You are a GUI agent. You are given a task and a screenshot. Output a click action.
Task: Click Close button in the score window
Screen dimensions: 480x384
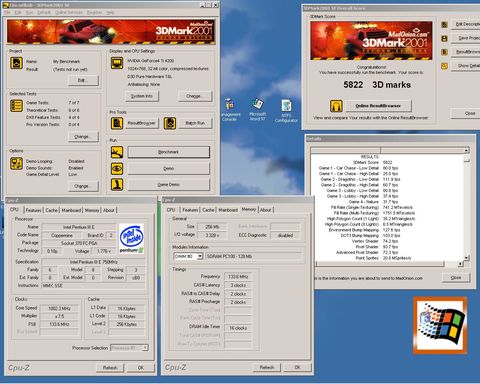(x=466, y=113)
